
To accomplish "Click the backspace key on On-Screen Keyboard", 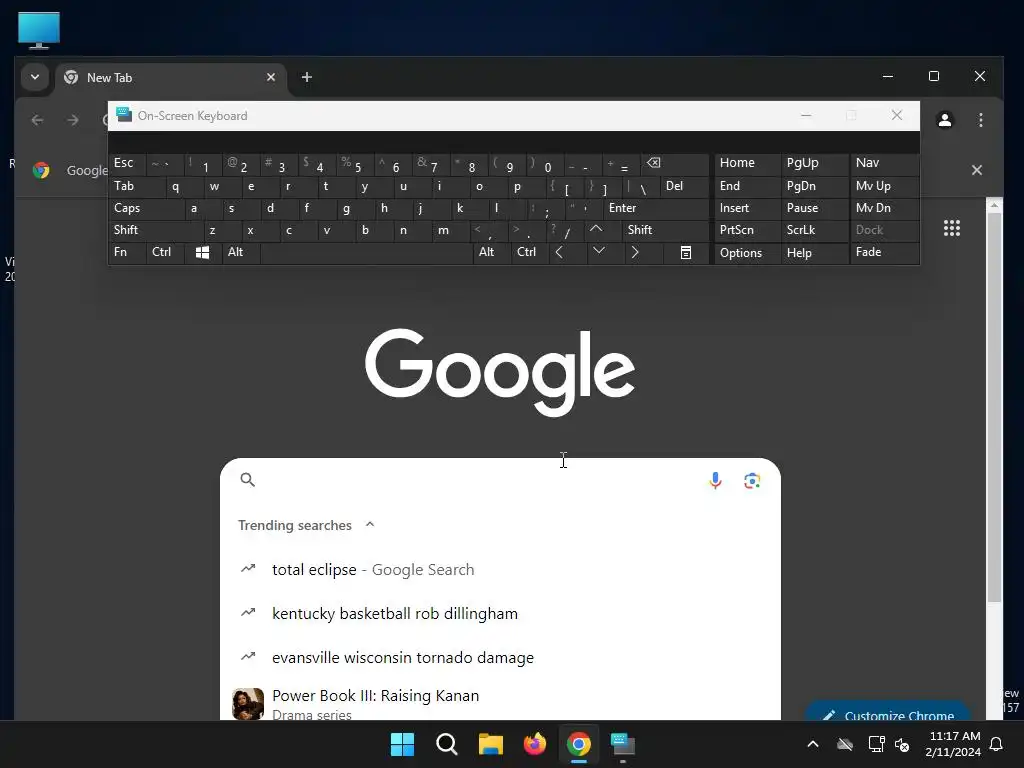I will (x=675, y=163).
